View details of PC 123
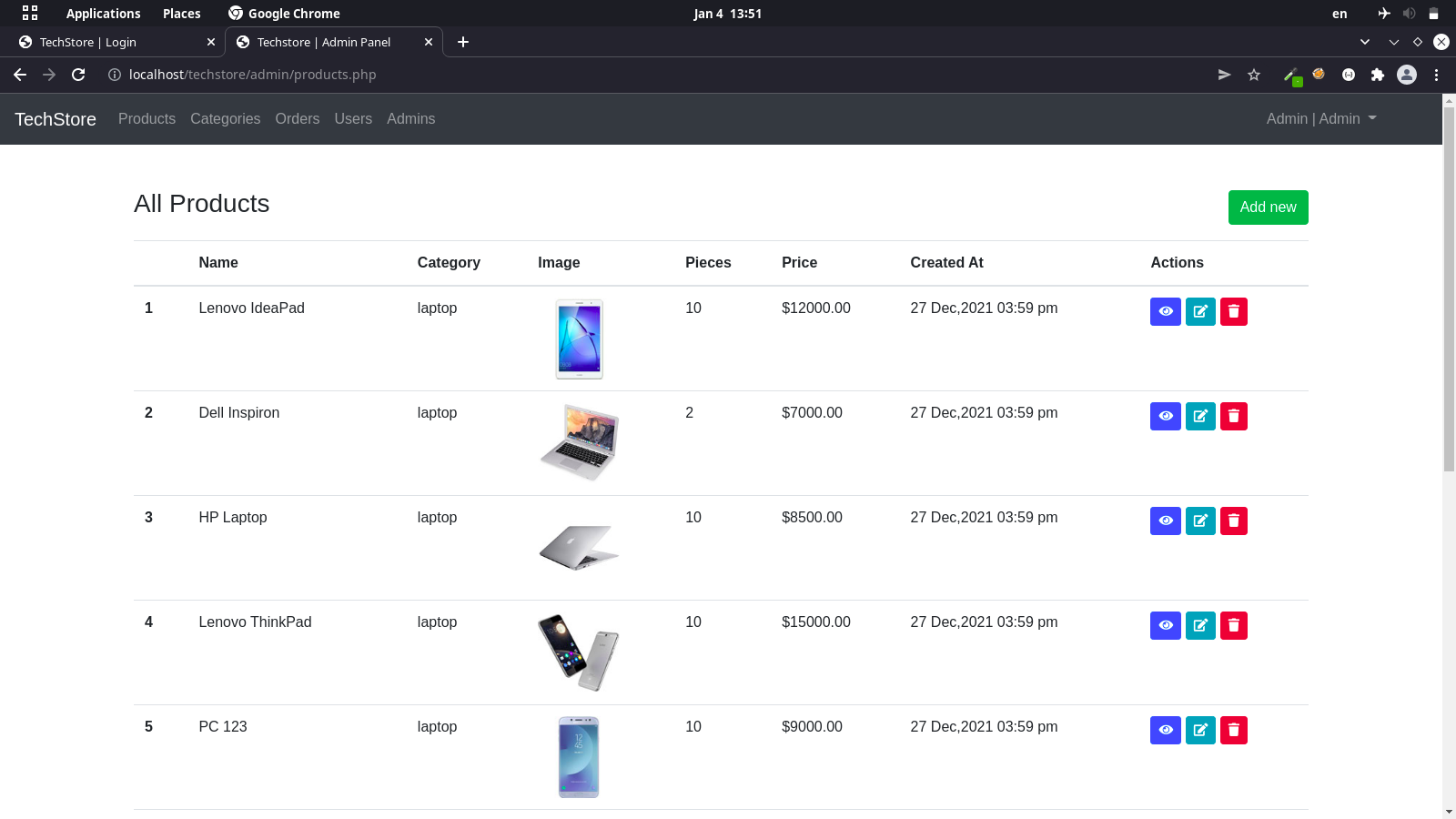 point(1165,730)
